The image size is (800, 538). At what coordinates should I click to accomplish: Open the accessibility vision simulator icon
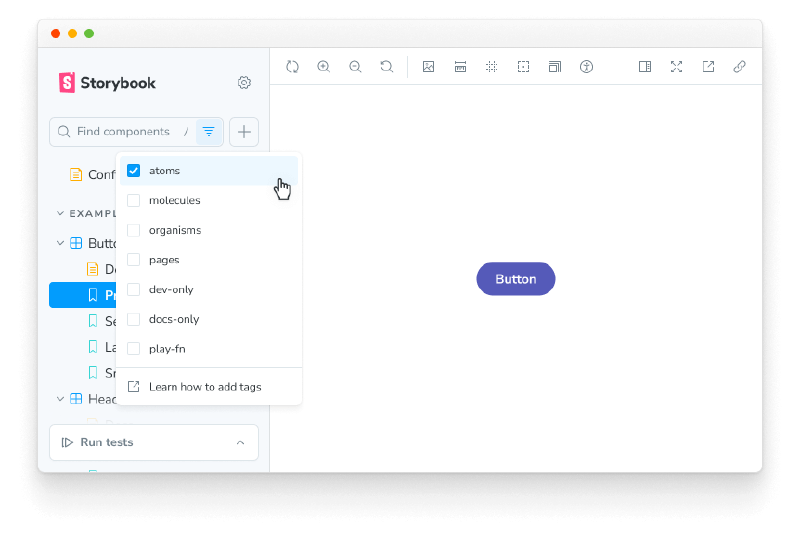(587, 67)
